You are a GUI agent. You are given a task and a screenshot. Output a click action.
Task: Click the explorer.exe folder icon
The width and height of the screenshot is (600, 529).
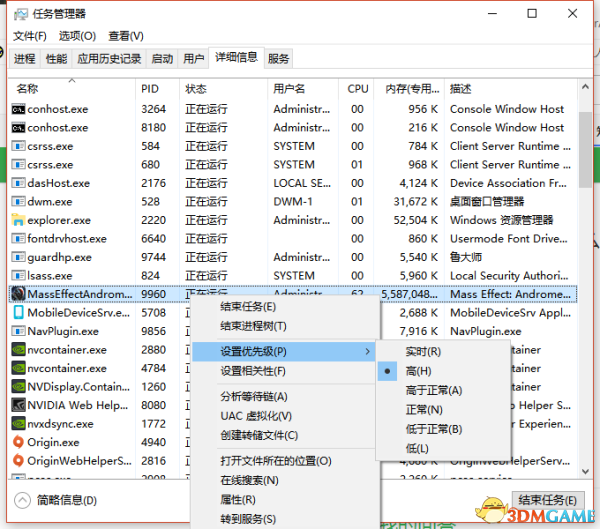18,220
